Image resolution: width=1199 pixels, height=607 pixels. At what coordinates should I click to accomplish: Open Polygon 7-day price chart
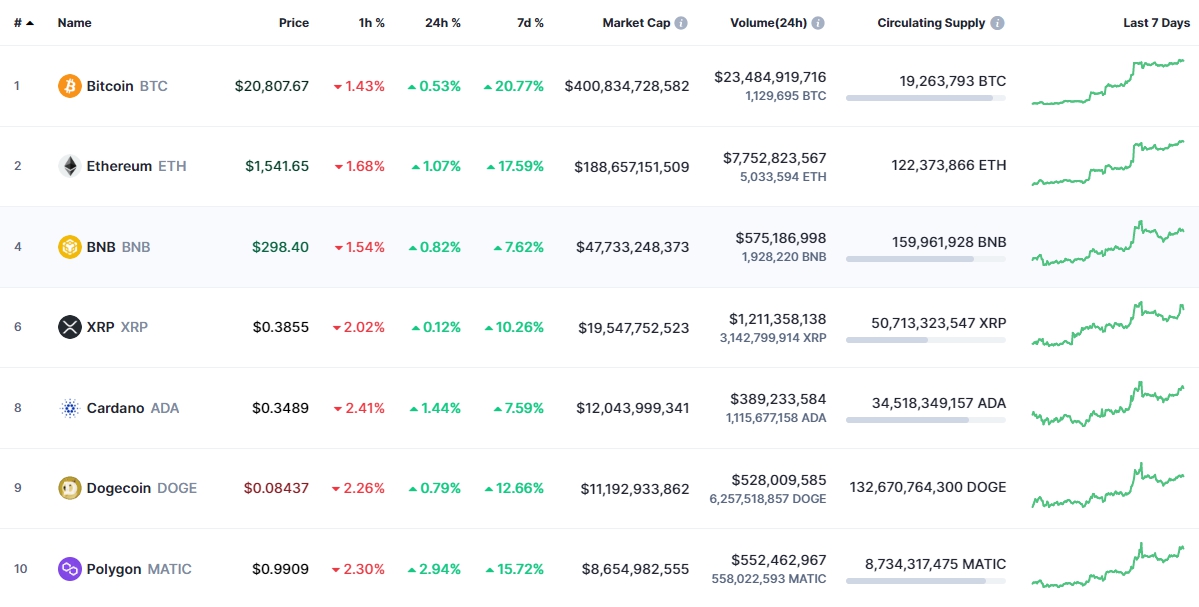(1108, 565)
